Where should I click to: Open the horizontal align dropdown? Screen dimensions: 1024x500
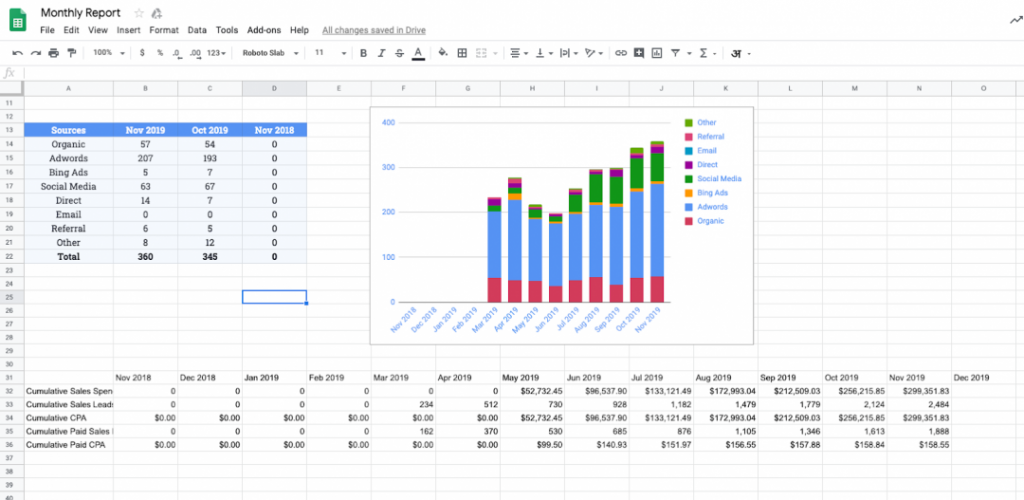(519, 53)
